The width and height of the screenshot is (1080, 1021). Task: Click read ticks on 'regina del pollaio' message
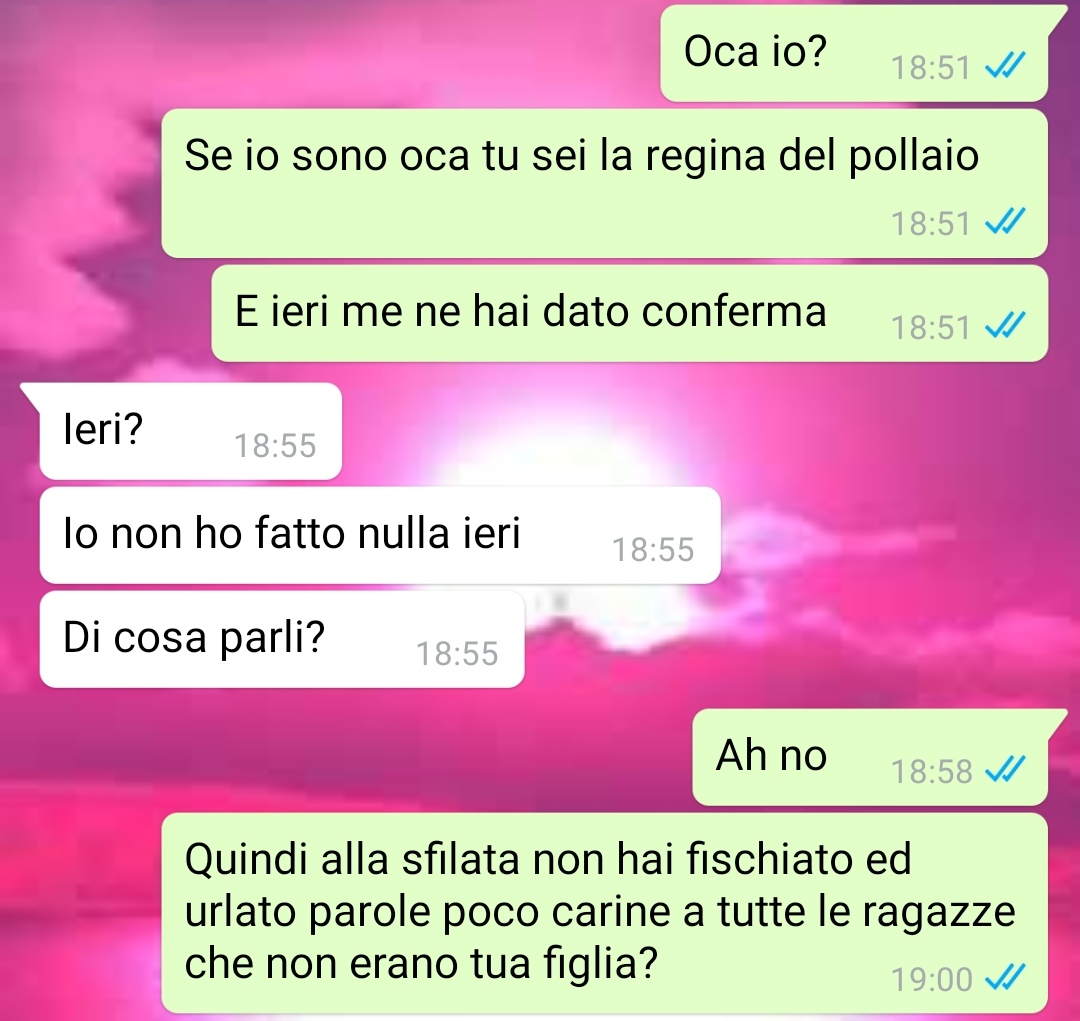click(x=1005, y=221)
